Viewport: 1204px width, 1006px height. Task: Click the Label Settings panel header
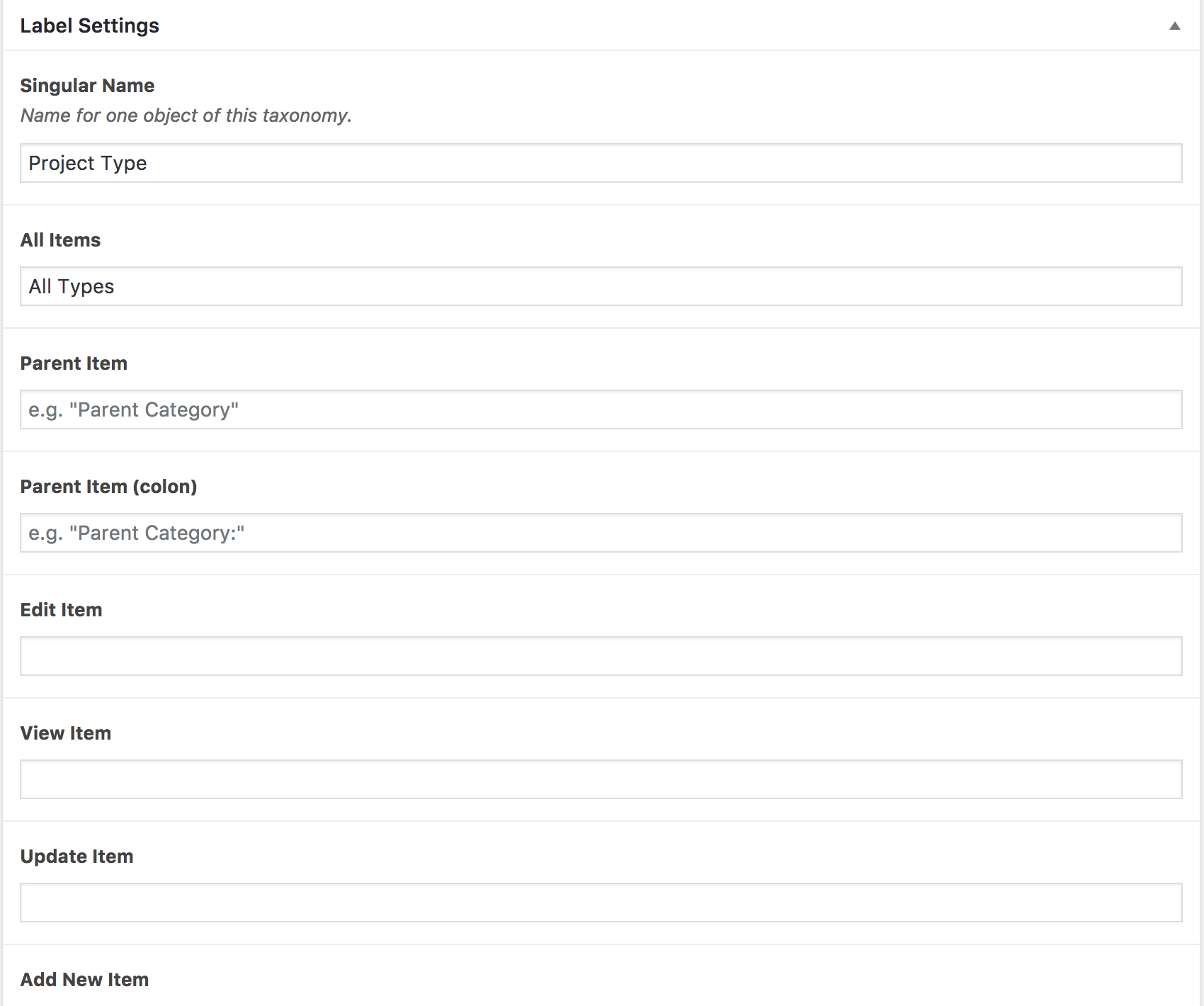click(x=601, y=26)
